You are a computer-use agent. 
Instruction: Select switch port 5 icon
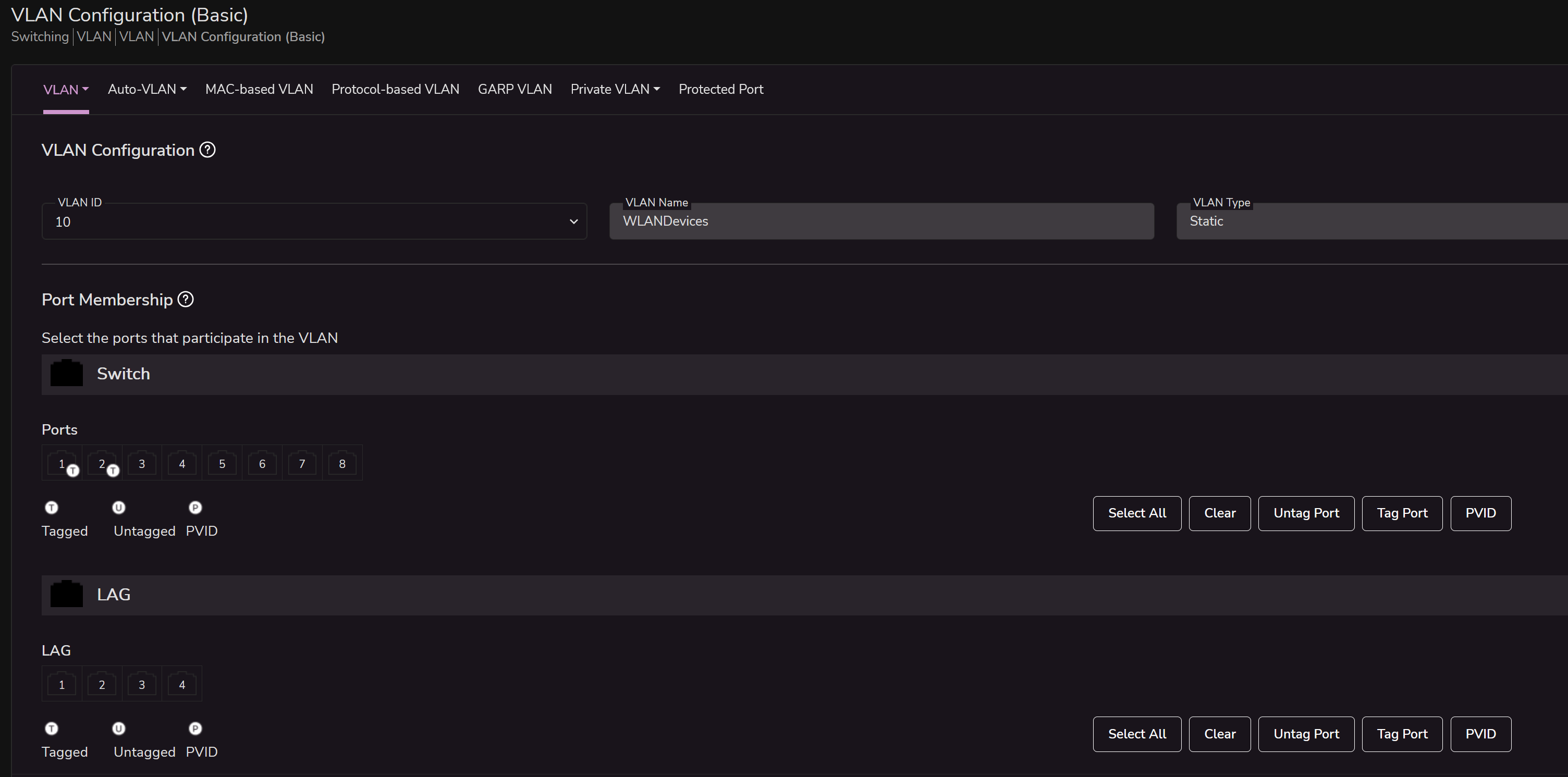[222, 464]
